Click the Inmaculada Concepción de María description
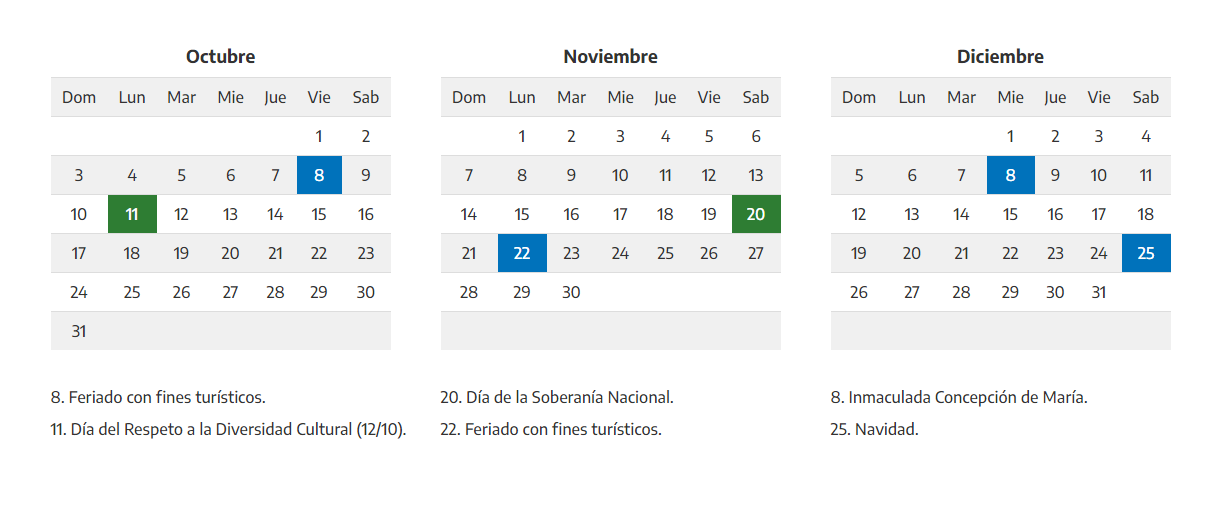Screen dimensions: 1225x519 [958, 397]
